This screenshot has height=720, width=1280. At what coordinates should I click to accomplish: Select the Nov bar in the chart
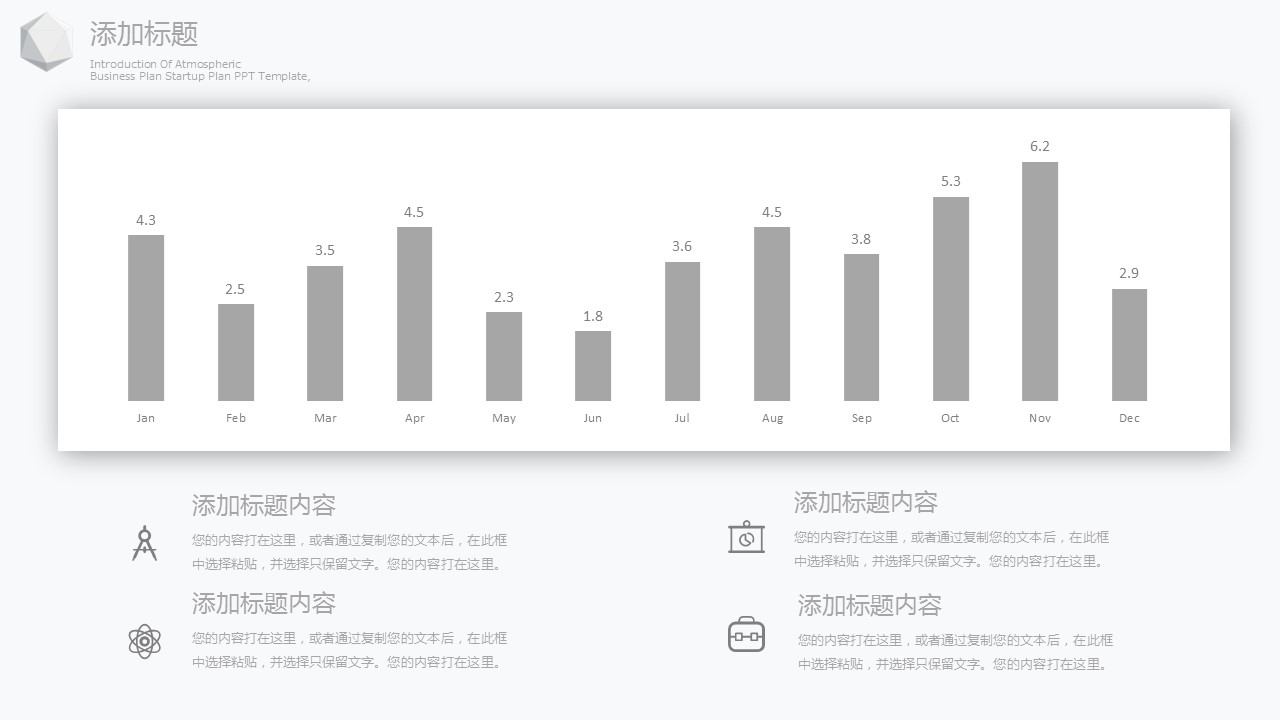[1039, 281]
